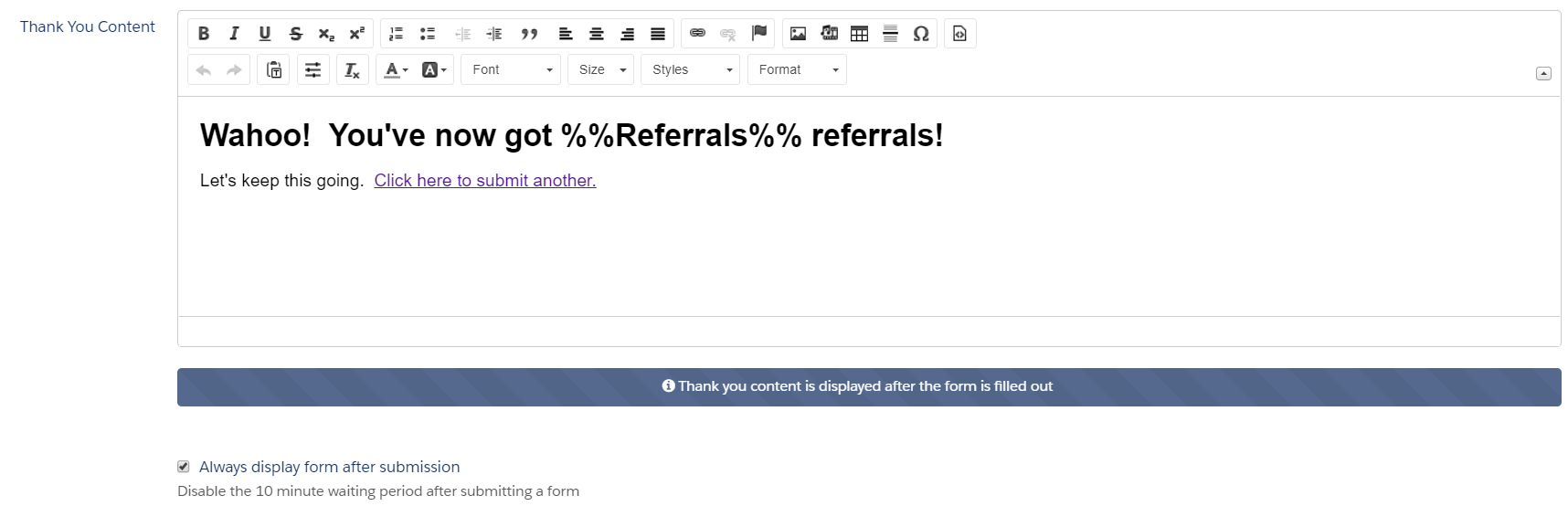The height and width of the screenshot is (506, 1568).
Task: Click the Thank You Content label
Action: 88,27
